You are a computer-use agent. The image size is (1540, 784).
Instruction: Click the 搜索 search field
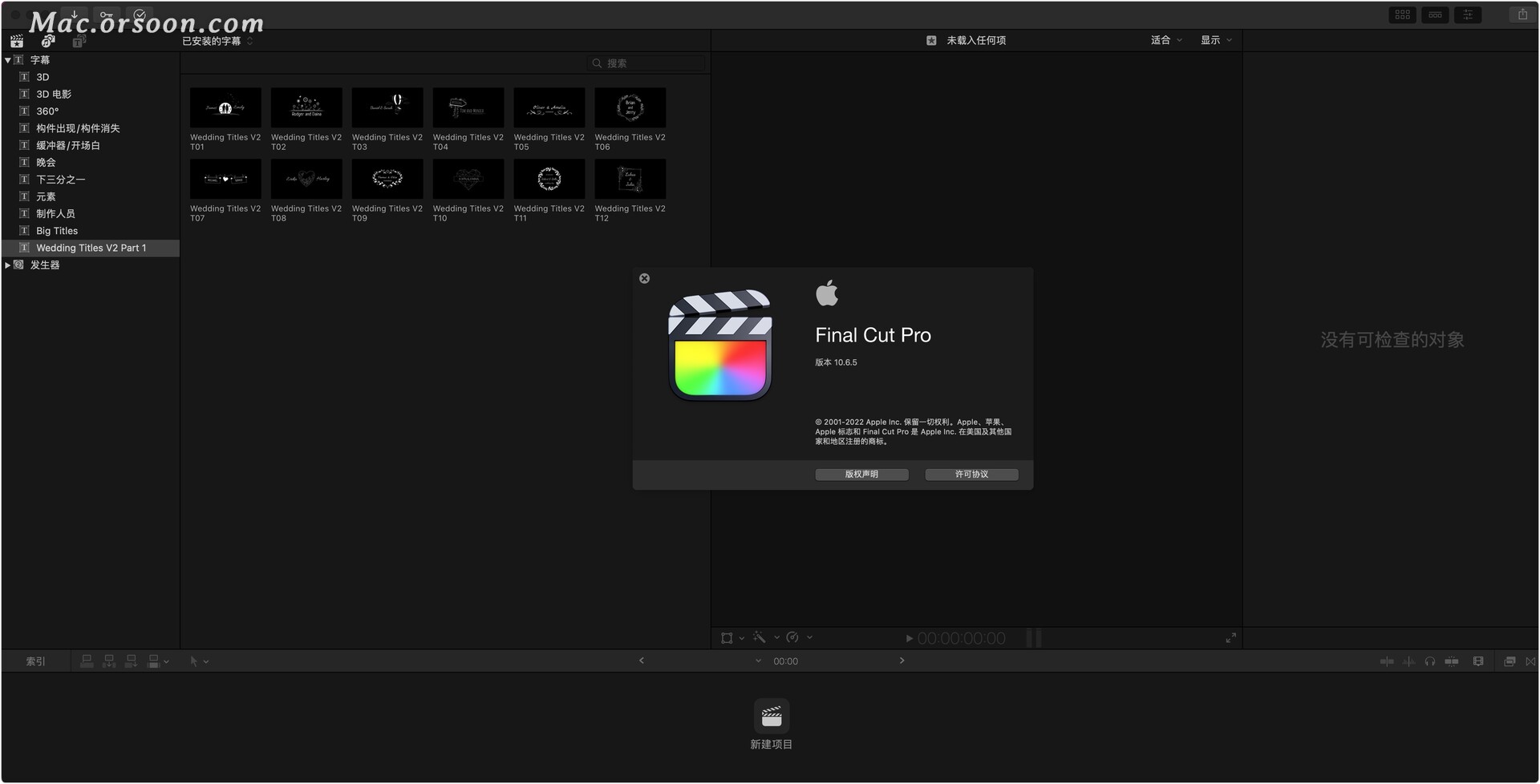coord(646,63)
